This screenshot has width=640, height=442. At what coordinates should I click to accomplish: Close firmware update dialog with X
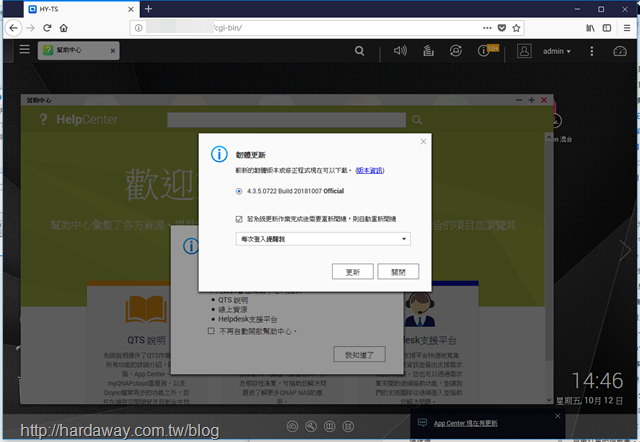click(x=423, y=141)
